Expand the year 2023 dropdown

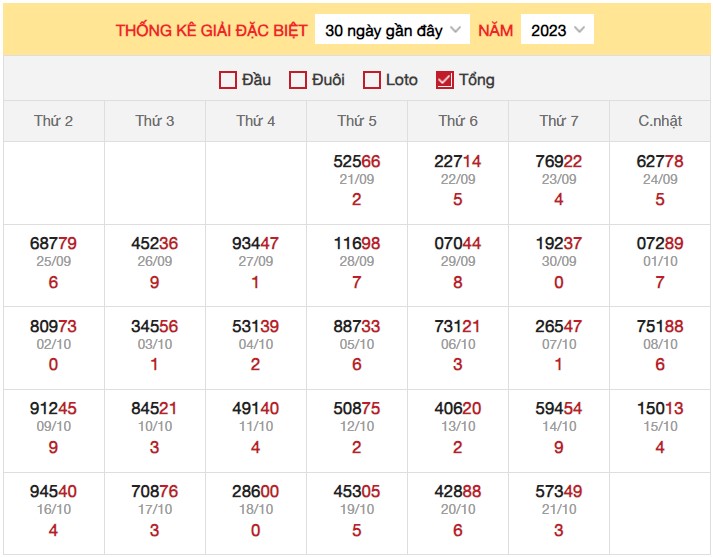coord(557,30)
